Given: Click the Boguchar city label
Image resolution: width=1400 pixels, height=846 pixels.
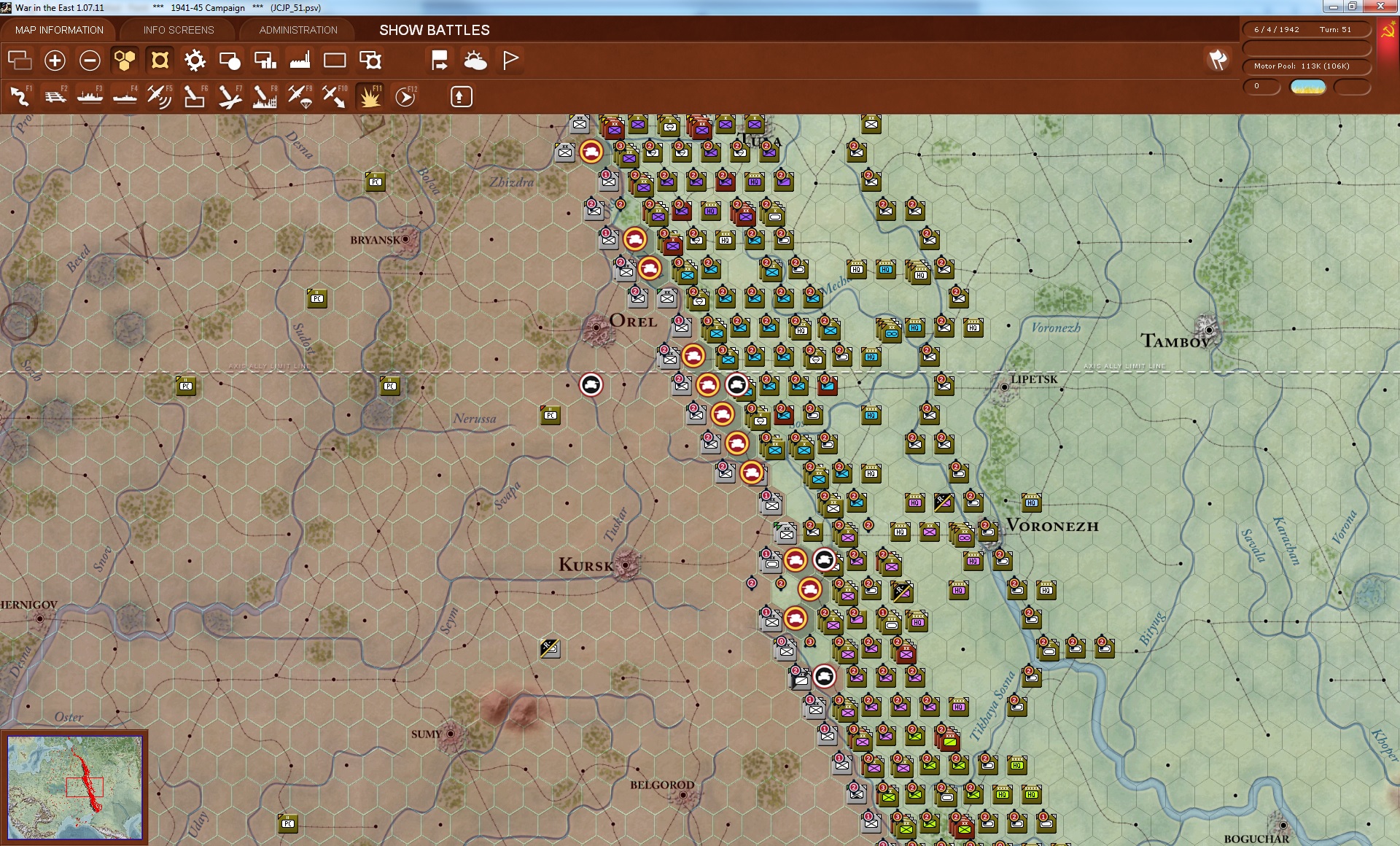Looking at the screenshot, I should coord(1256,839).
